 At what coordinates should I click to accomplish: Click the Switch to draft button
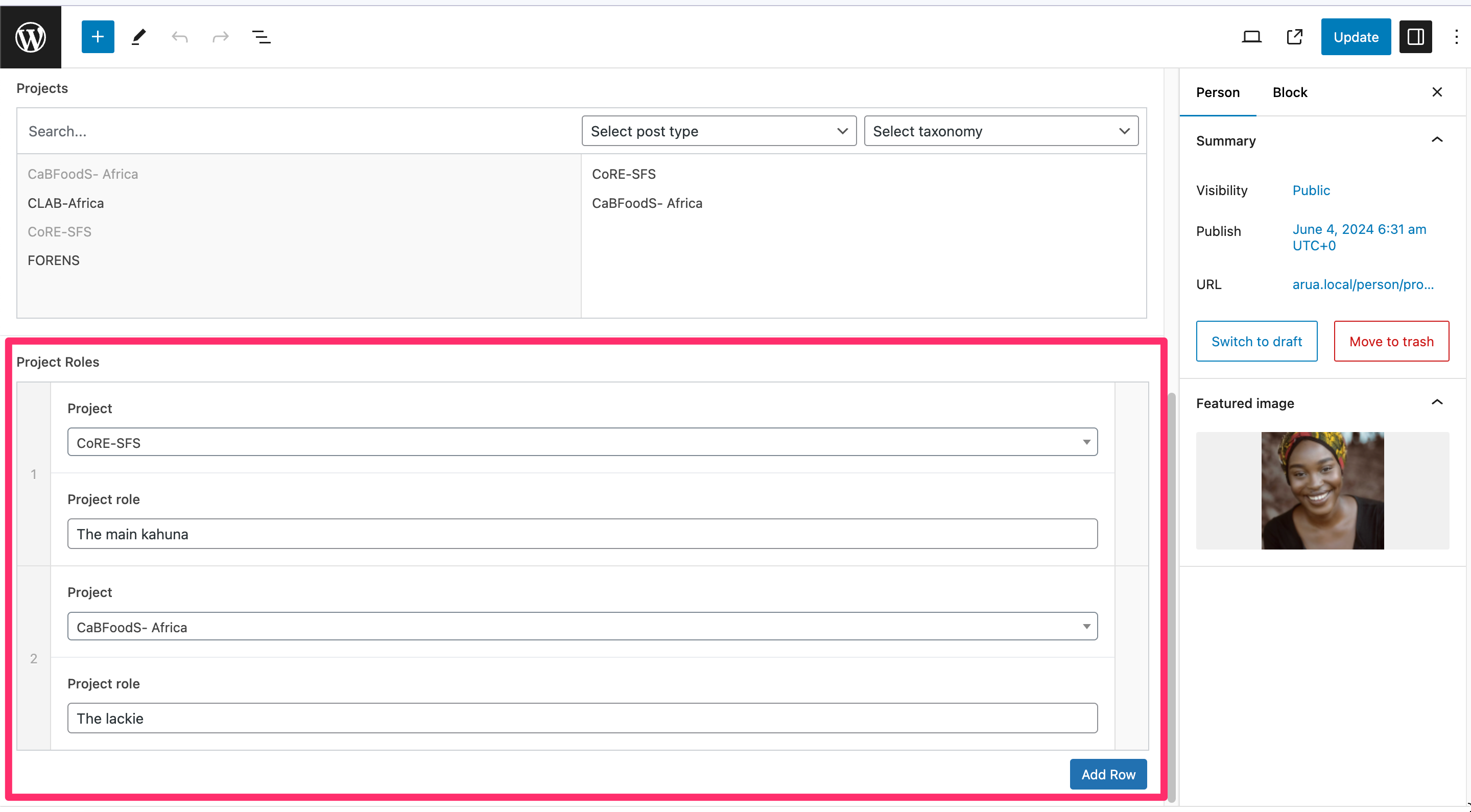(1256, 342)
